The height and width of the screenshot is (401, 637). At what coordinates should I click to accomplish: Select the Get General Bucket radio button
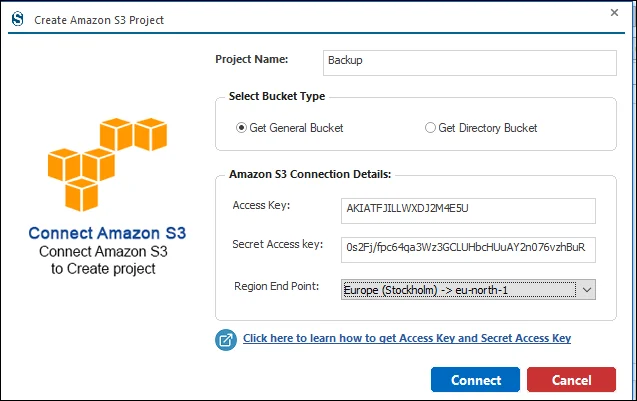241,128
